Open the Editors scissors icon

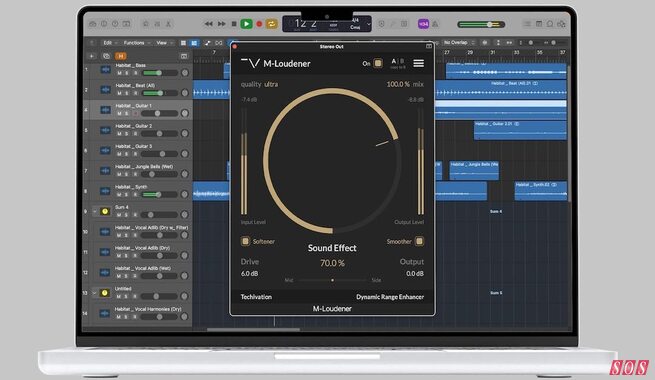pyautogui.click(x=168, y=24)
